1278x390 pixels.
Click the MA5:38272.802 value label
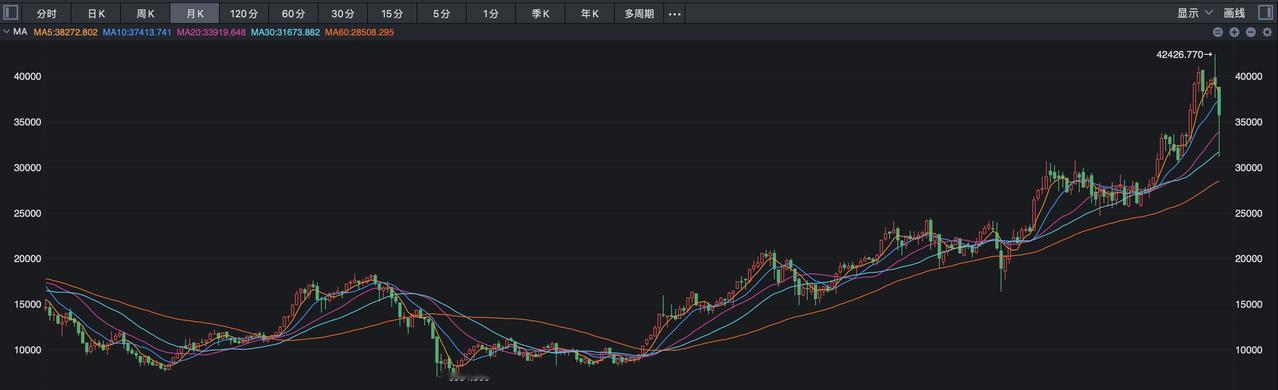pyautogui.click(x=66, y=32)
